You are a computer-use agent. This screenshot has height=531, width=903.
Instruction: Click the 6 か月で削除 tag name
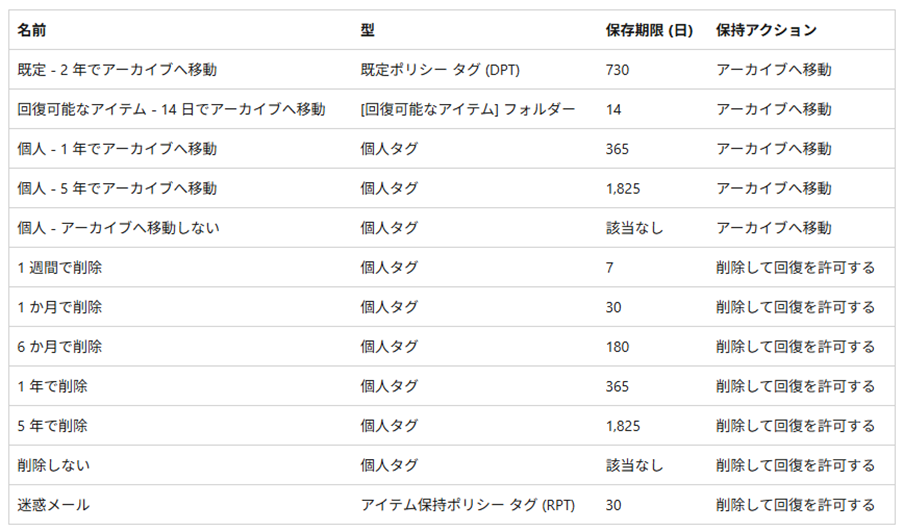tap(59, 347)
